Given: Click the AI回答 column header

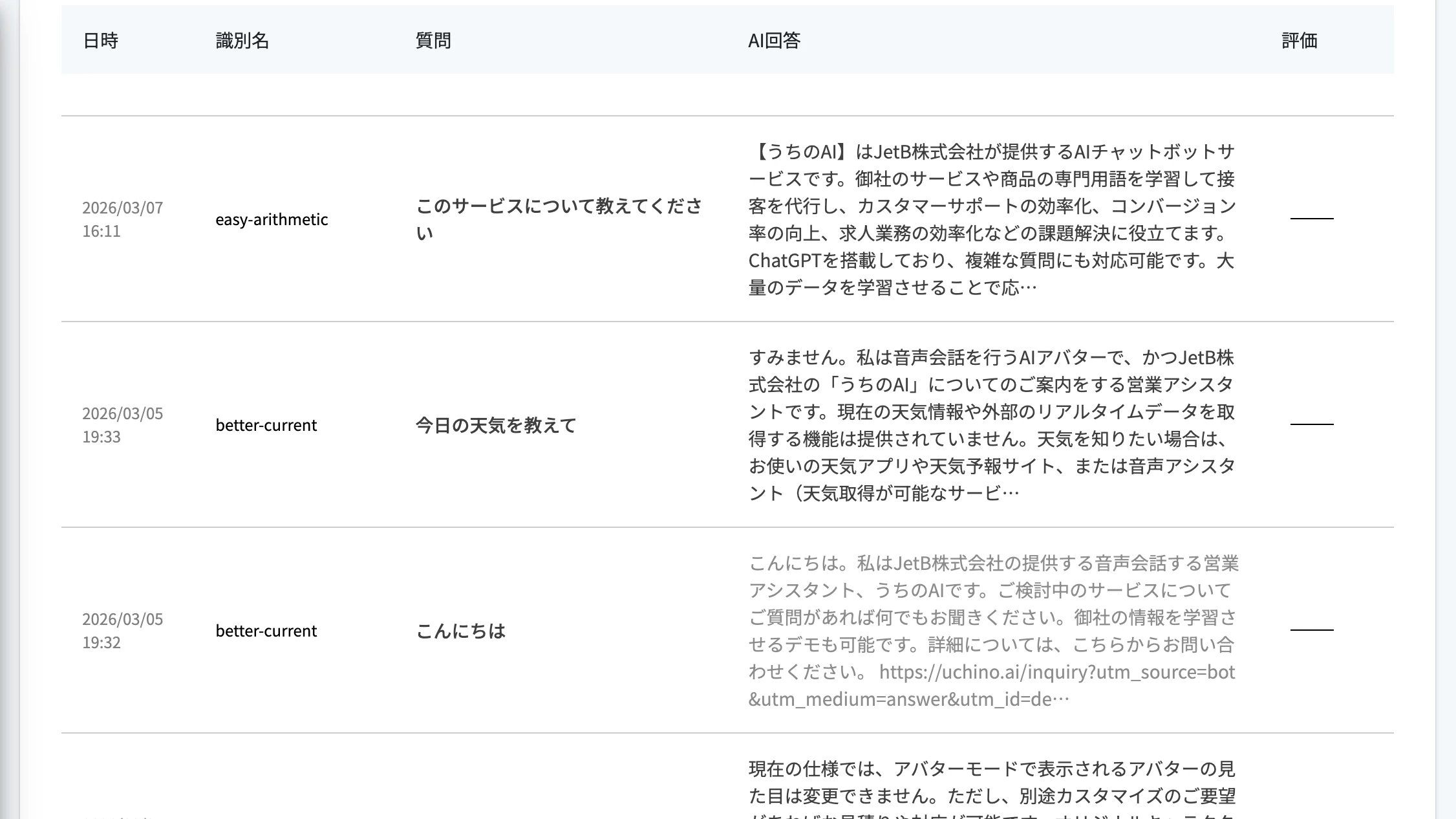Looking at the screenshot, I should pos(773,40).
